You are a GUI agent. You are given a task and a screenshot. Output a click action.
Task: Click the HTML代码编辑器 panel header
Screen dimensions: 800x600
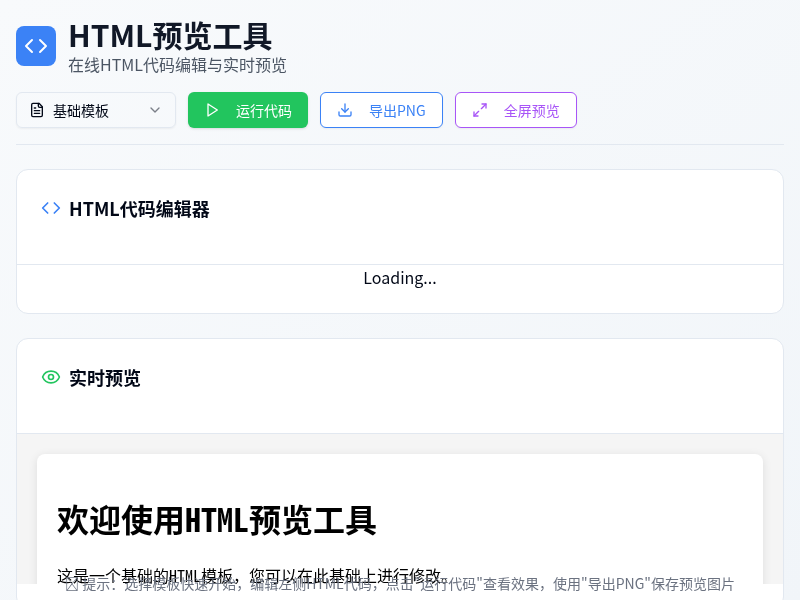click(x=140, y=209)
